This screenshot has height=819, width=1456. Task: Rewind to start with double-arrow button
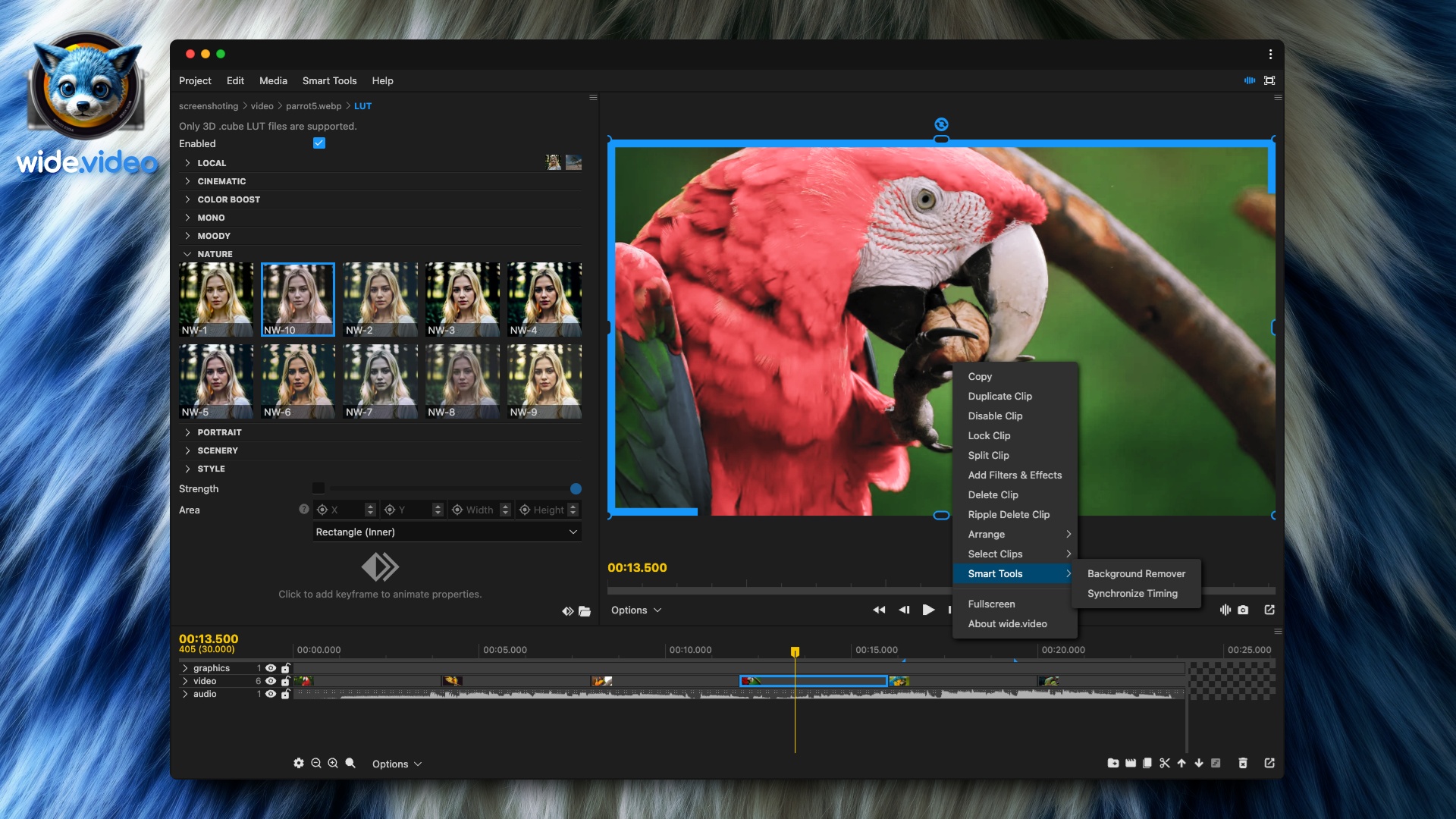(879, 610)
